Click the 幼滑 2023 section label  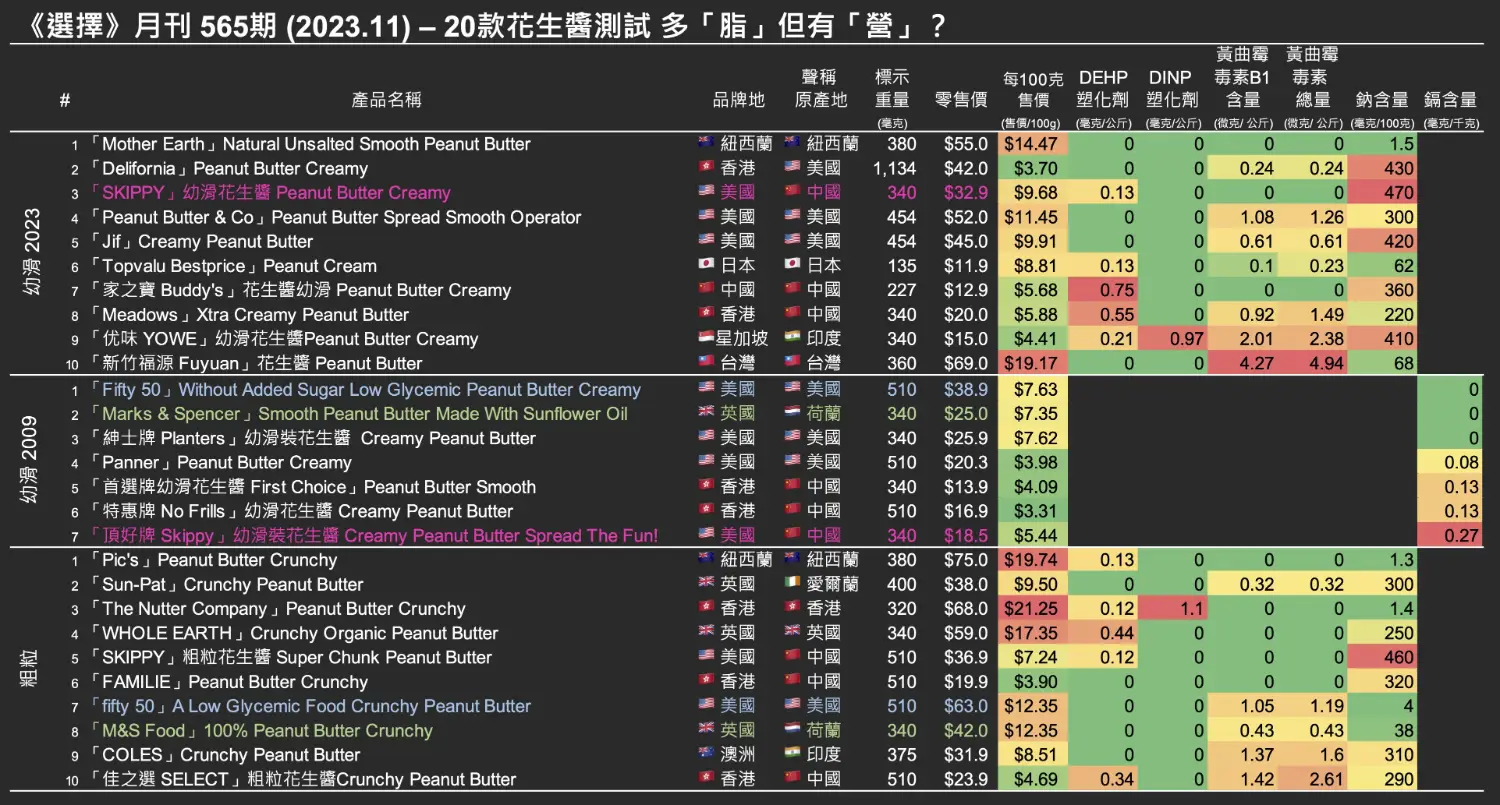tap(33, 253)
